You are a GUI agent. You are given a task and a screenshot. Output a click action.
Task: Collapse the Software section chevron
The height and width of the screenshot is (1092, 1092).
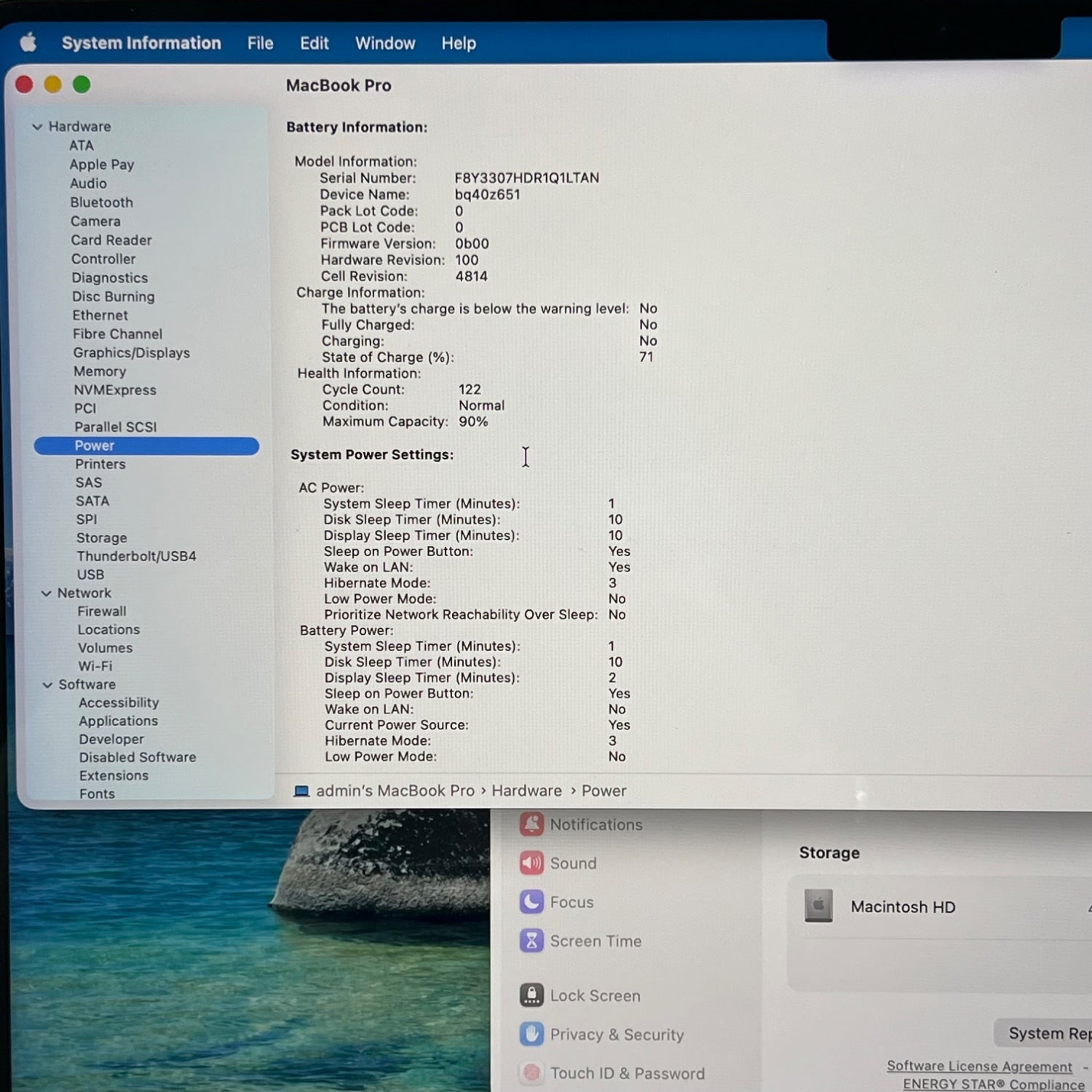click(47, 685)
